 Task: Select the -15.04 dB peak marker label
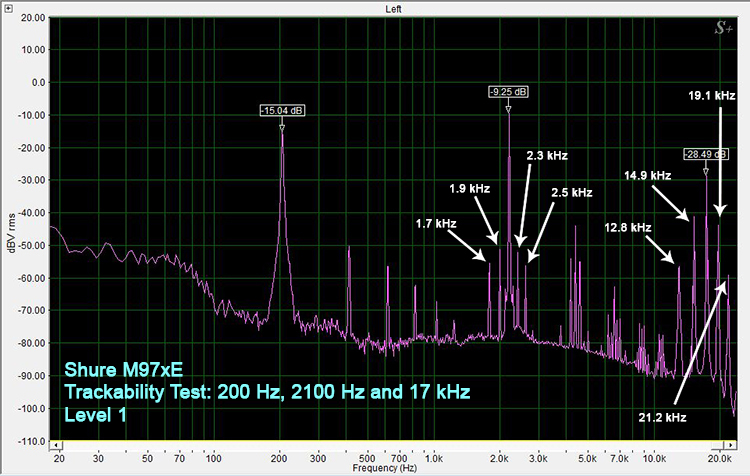(281, 110)
